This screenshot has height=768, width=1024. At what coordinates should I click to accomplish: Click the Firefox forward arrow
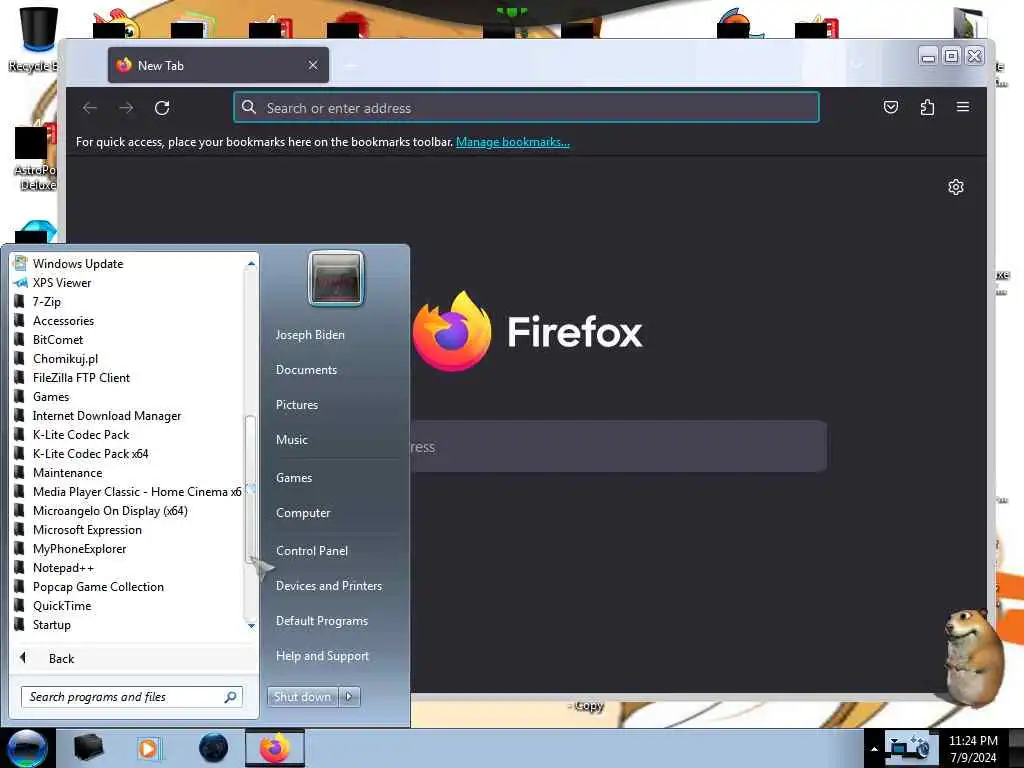coord(126,108)
